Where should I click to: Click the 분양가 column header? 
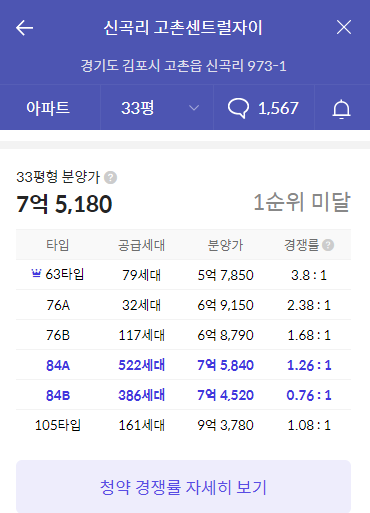click(x=225, y=245)
